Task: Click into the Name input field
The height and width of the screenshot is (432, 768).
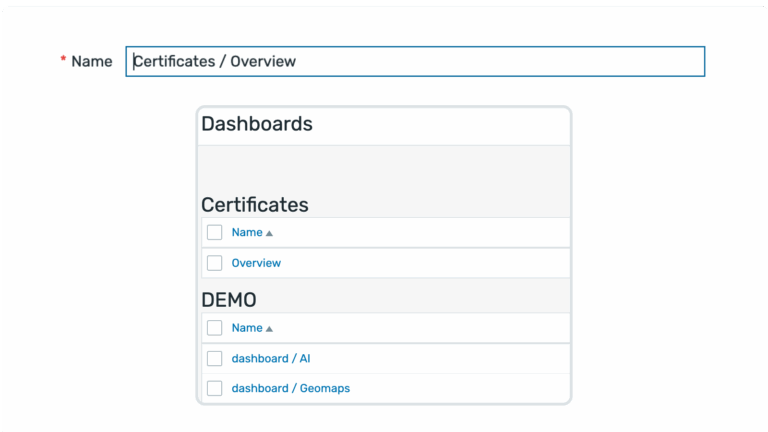Action: coord(415,61)
